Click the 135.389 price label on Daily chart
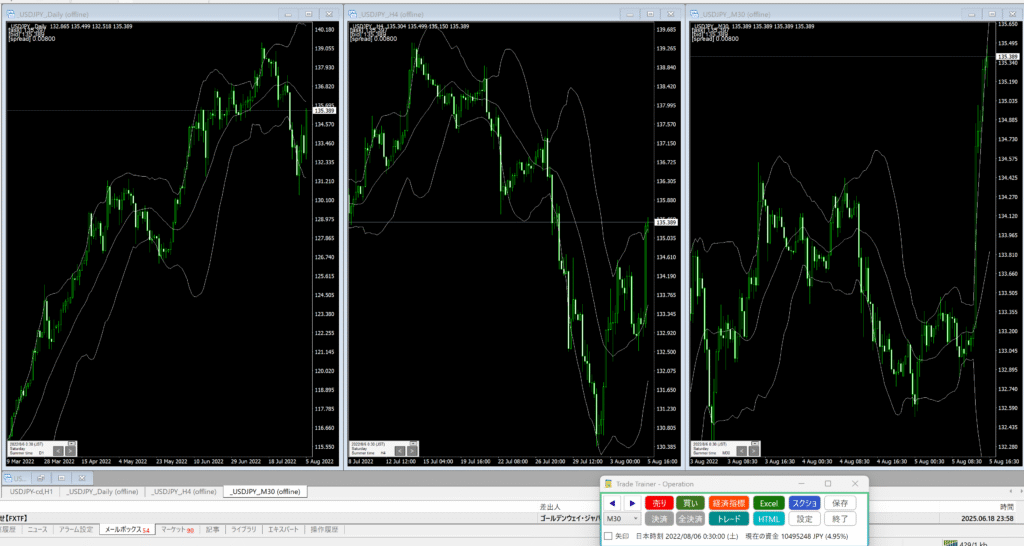Viewport: 1024px width, 546px height. click(325, 110)
